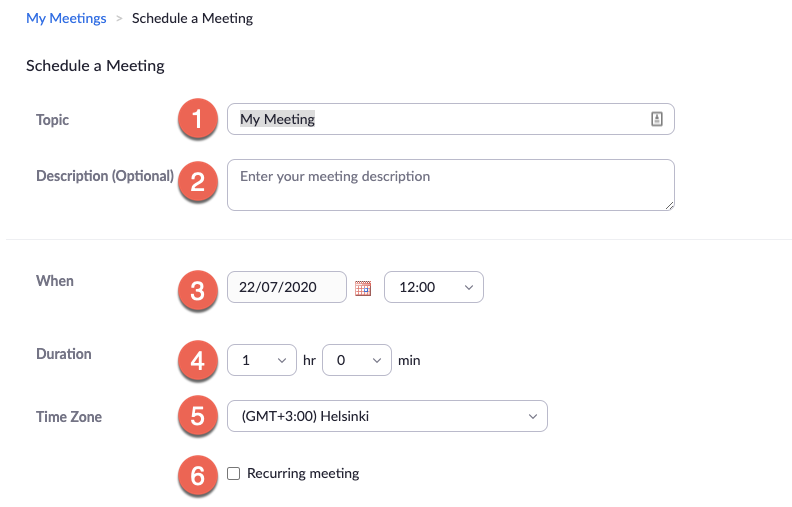Click red numbered marker 2
The height and width of the screenshot is (507, 792).
[x=197, y=182]
